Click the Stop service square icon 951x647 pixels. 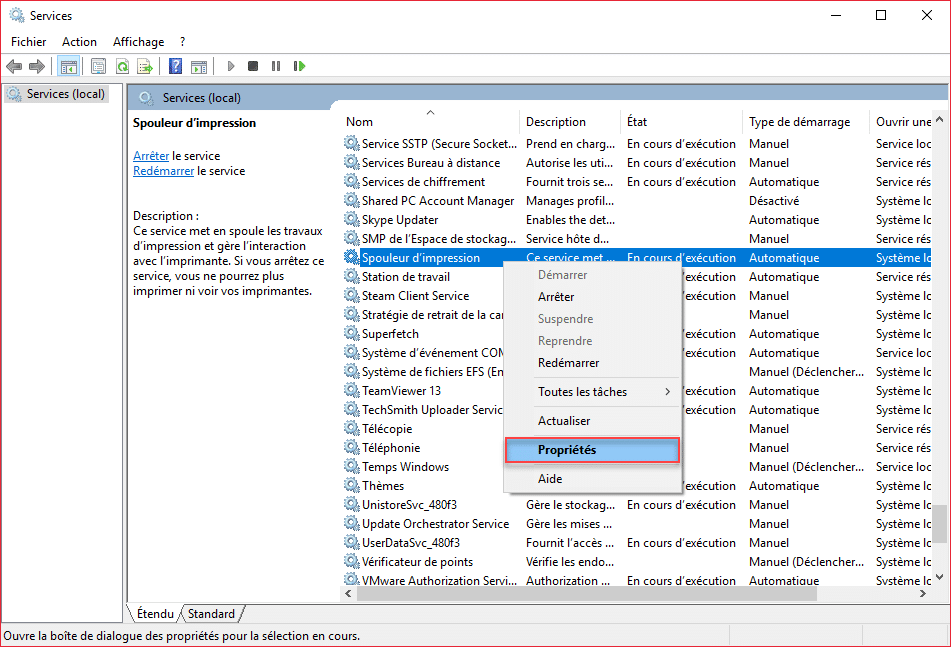(x=253, y=66)
